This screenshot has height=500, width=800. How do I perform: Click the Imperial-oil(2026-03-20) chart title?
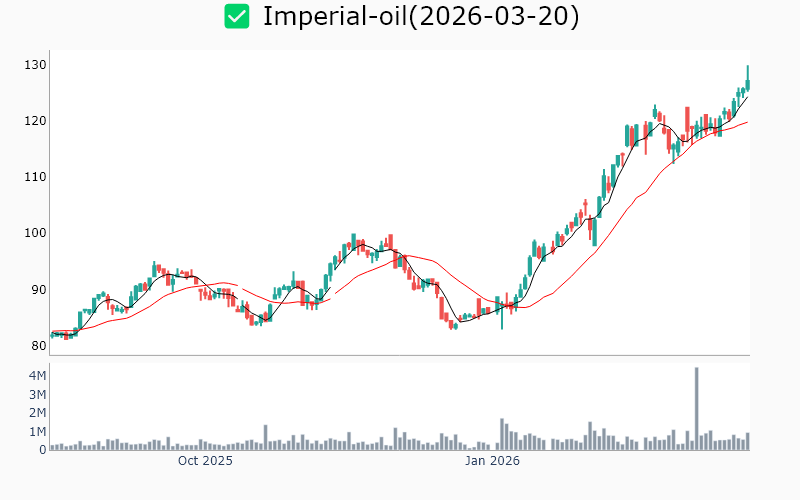tap(420, 16)
